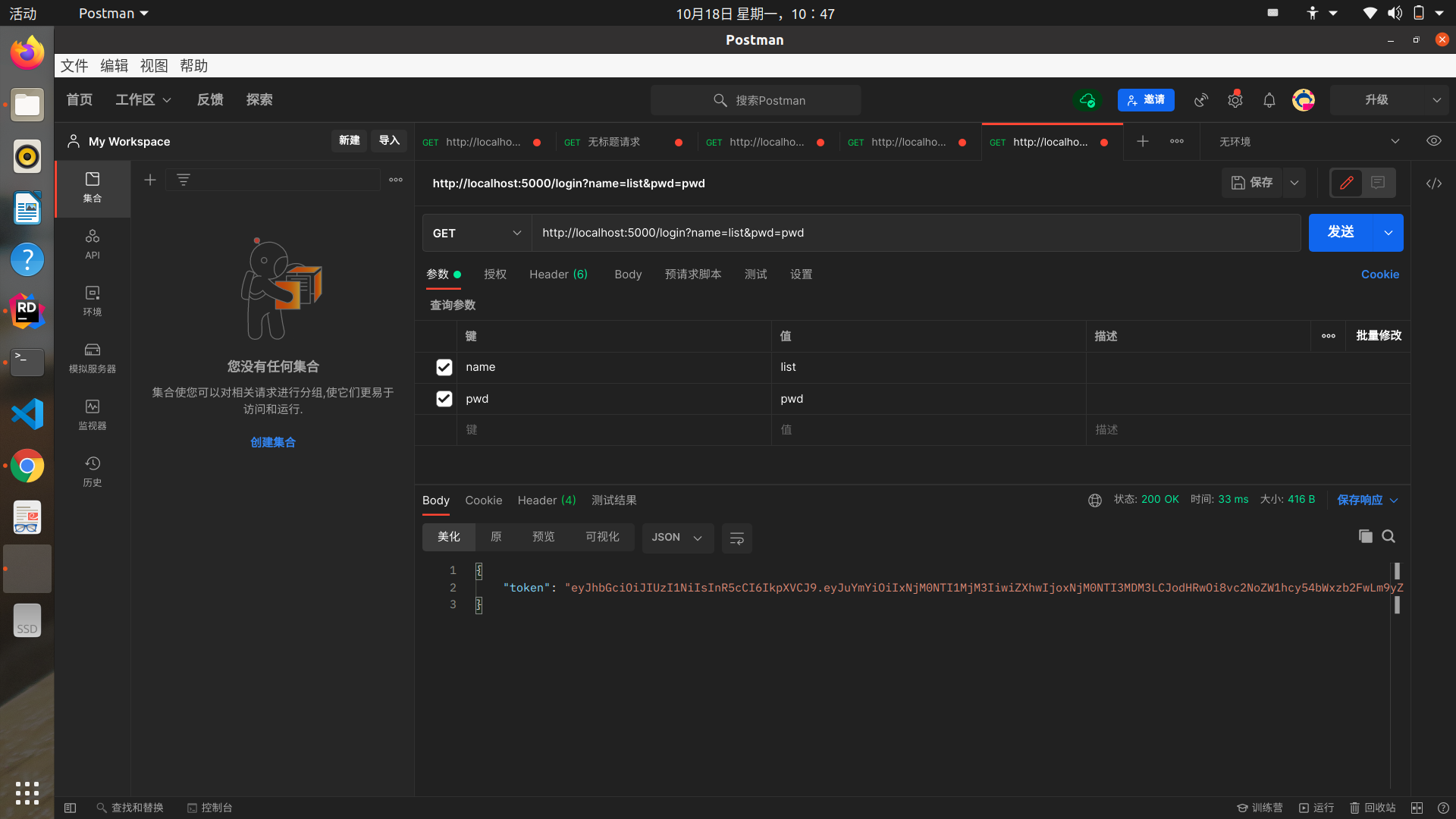Select the 预览 (Preview) response view
The width and height of the screenshot is (1456, 819).
[544, 537]
